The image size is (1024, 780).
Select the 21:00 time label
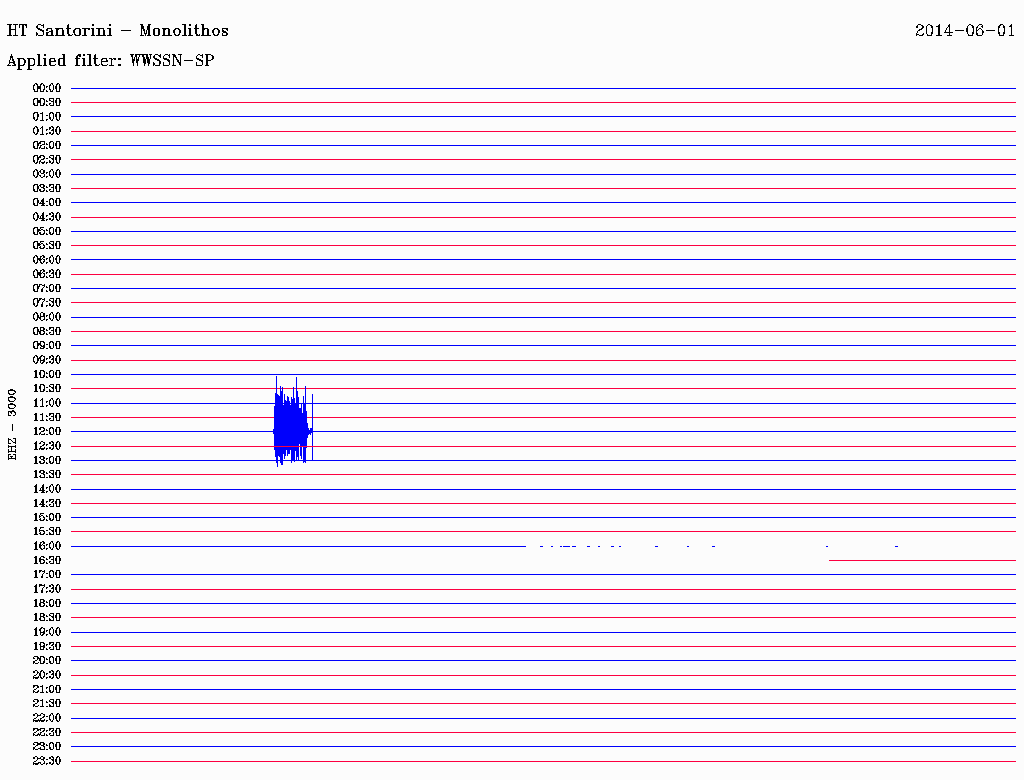click(x=47, y=689)
